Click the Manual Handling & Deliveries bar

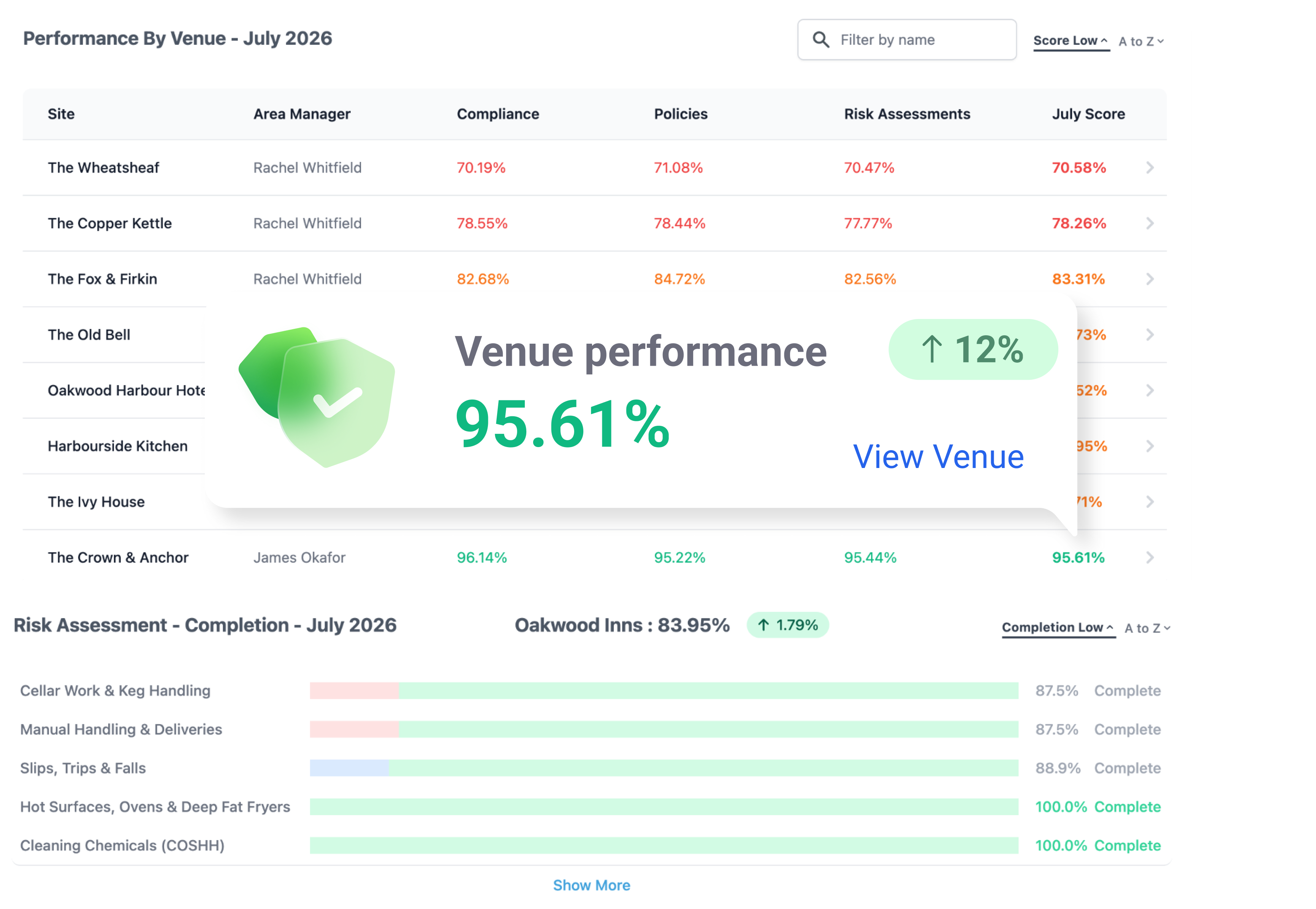[664, 730]
